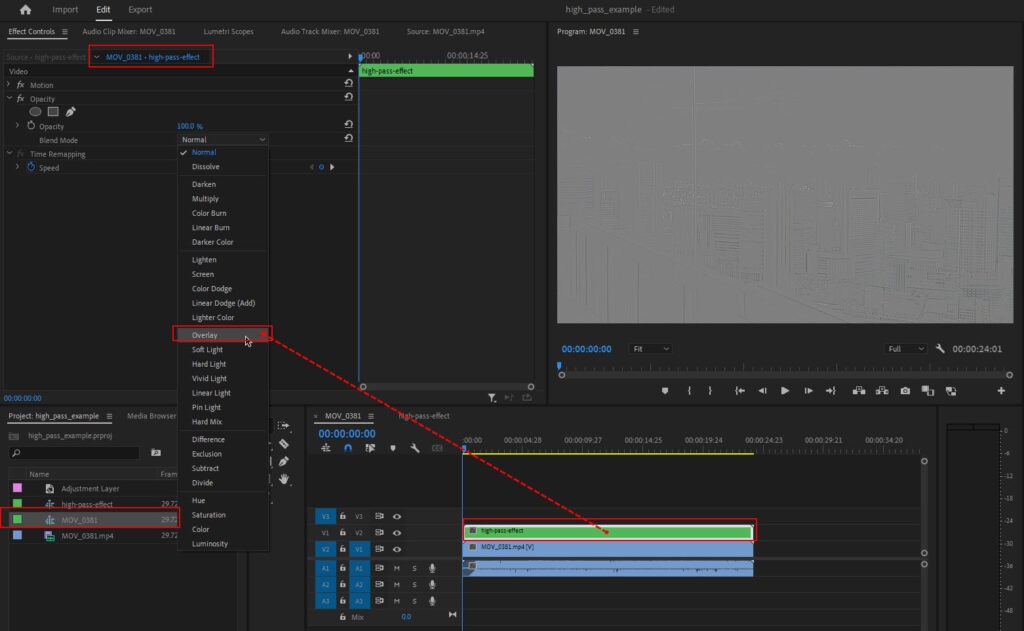This screenshot has width=1024, height=631.
Task: Click the free draw bezier pen mask icon
Action: click(71, 112)
